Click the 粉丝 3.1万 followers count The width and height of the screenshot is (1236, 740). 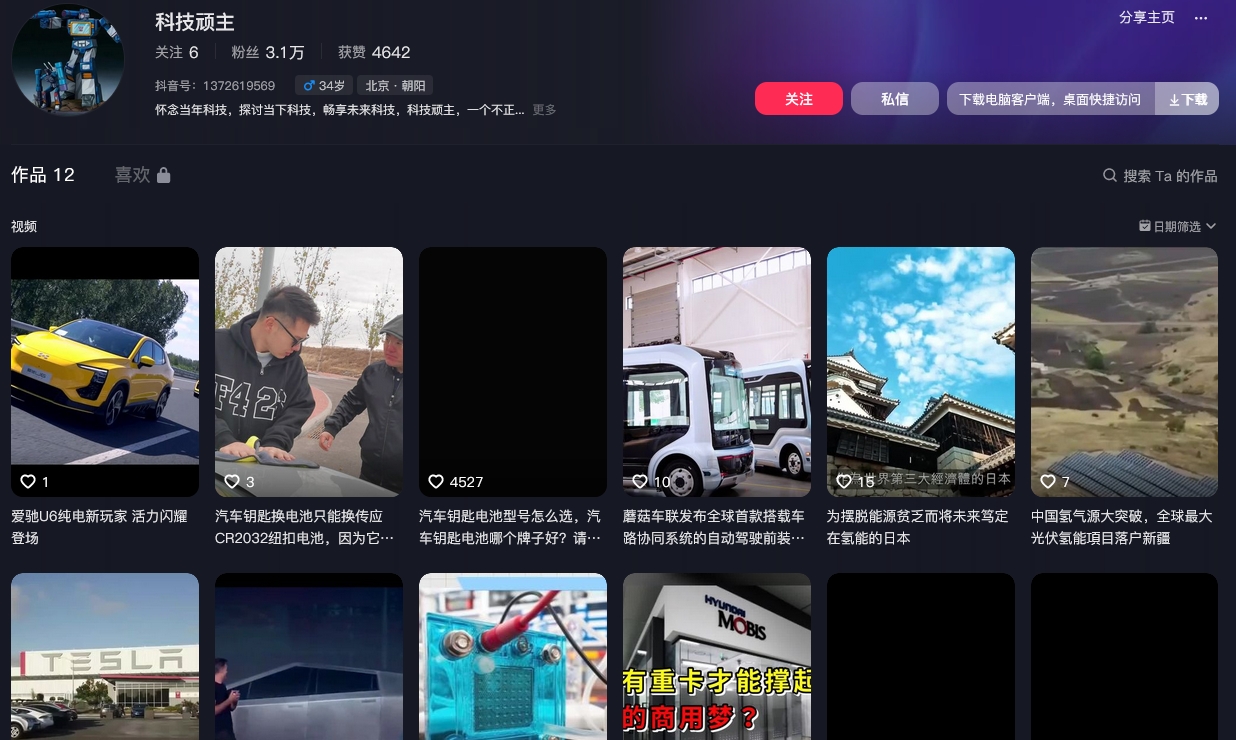268,52
